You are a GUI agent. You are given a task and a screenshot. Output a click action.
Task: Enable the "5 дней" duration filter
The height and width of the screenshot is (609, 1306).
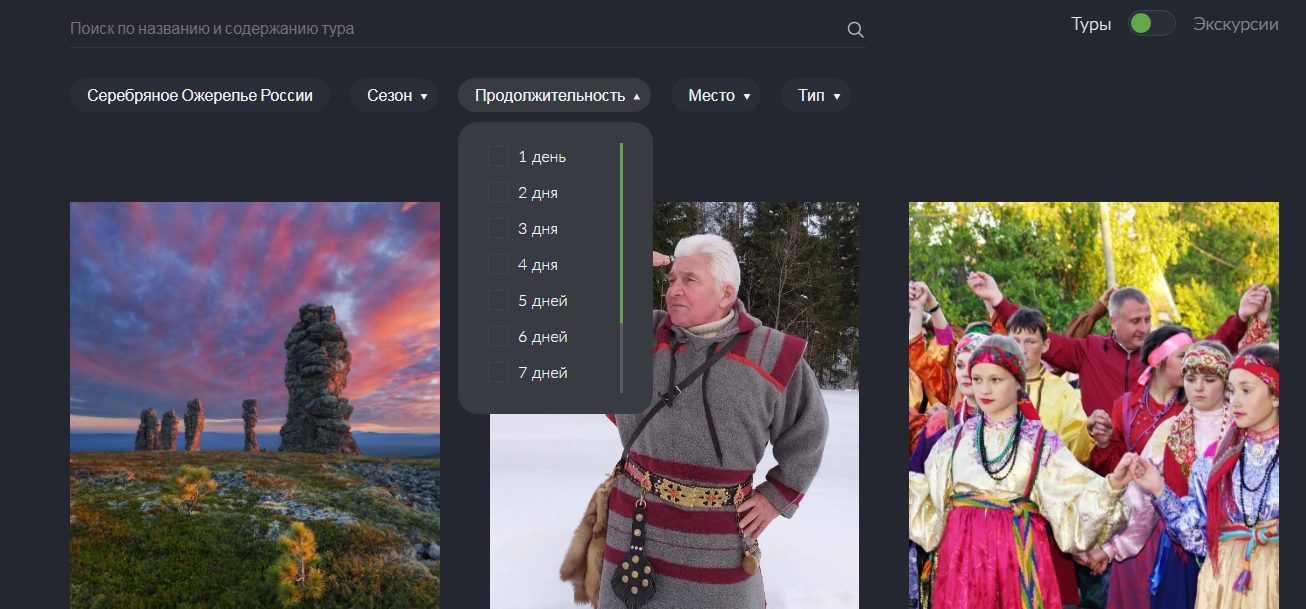point(498,301)
